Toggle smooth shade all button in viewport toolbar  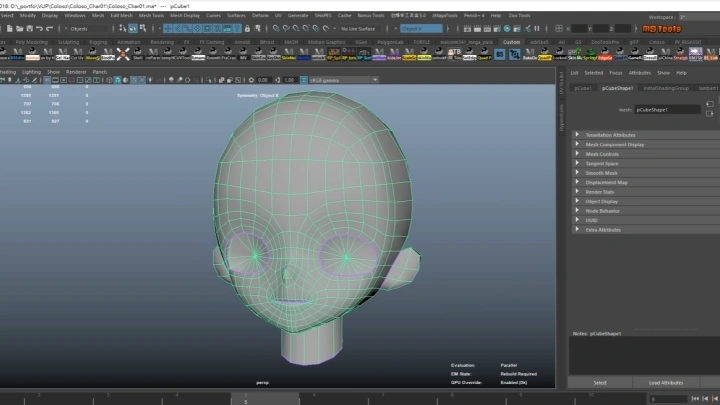[118, 80]
